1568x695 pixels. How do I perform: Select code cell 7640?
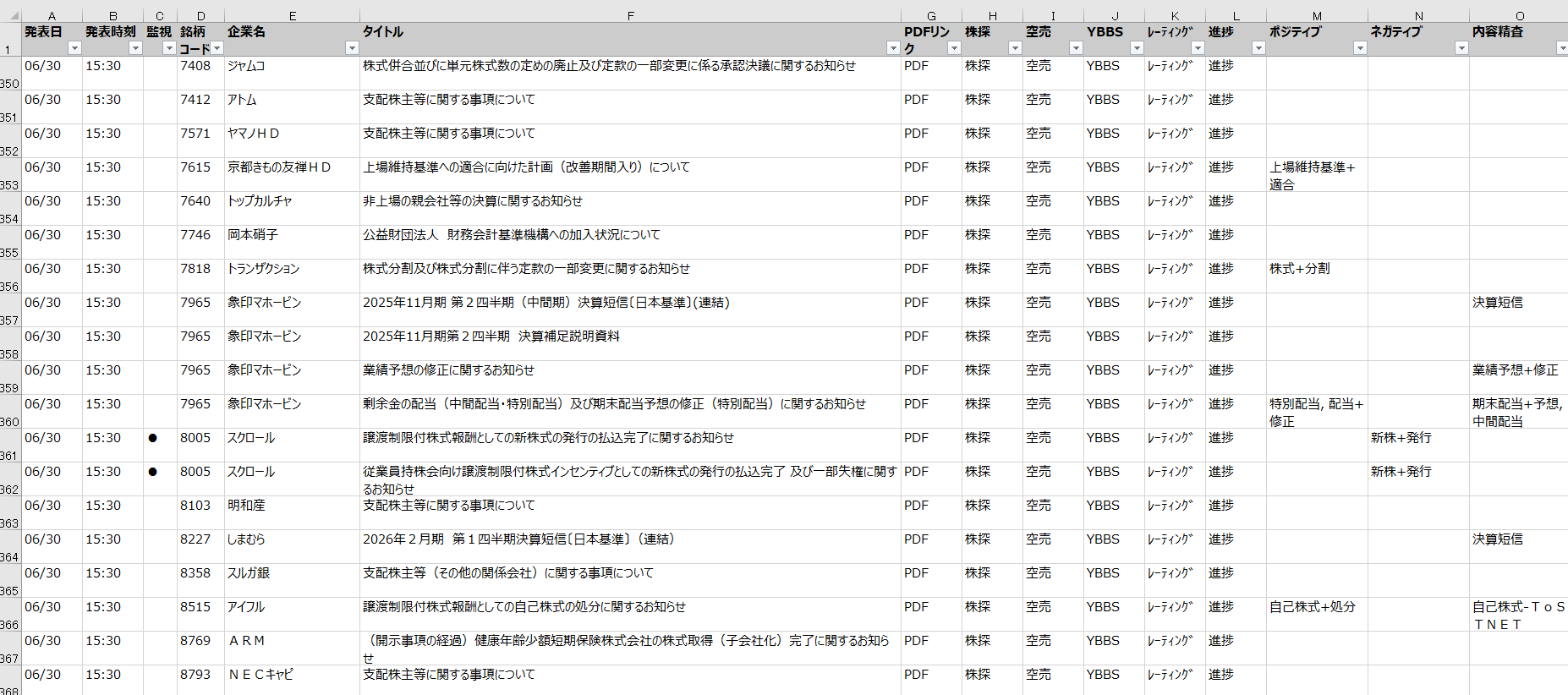coord(200,209)
